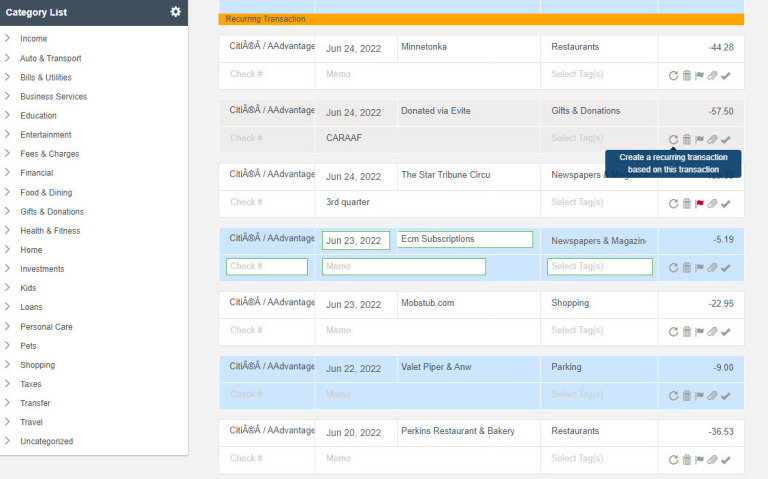Change Newspapers & Magazines category on Ecm row
The image size is (768, 479).
(599, 241)
